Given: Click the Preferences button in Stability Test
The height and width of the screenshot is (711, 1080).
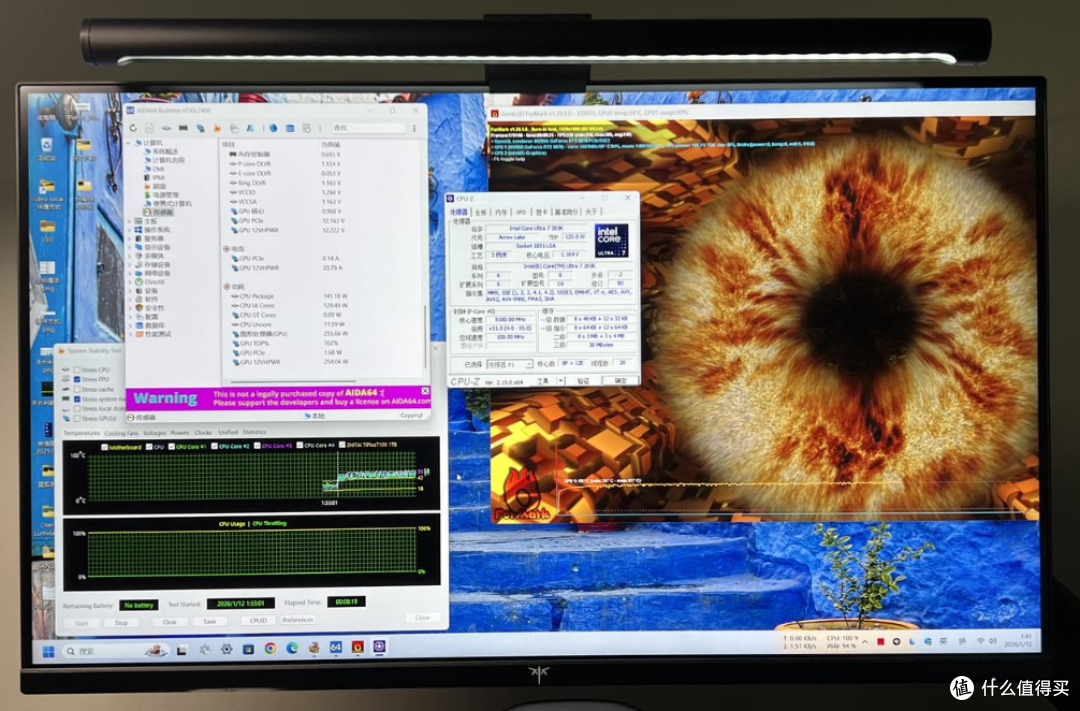Looking at the screenshot, I should [298, 619].
